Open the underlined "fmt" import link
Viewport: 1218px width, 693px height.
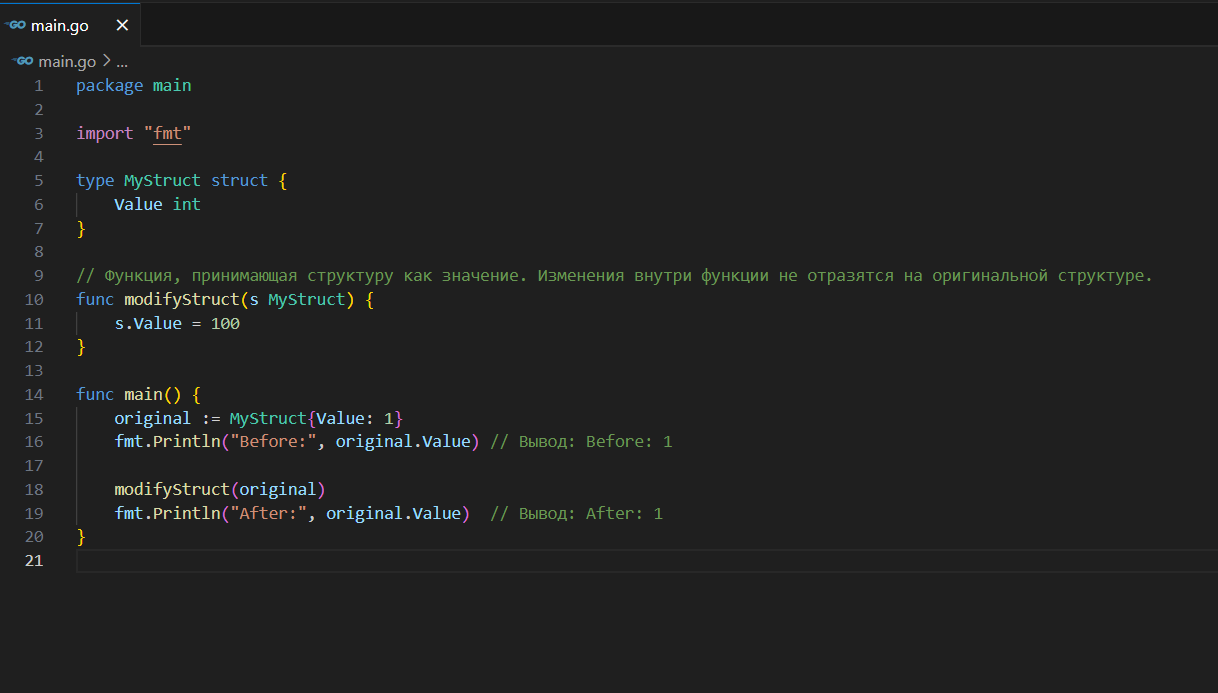pyautogui.click(x=167, y=133)
